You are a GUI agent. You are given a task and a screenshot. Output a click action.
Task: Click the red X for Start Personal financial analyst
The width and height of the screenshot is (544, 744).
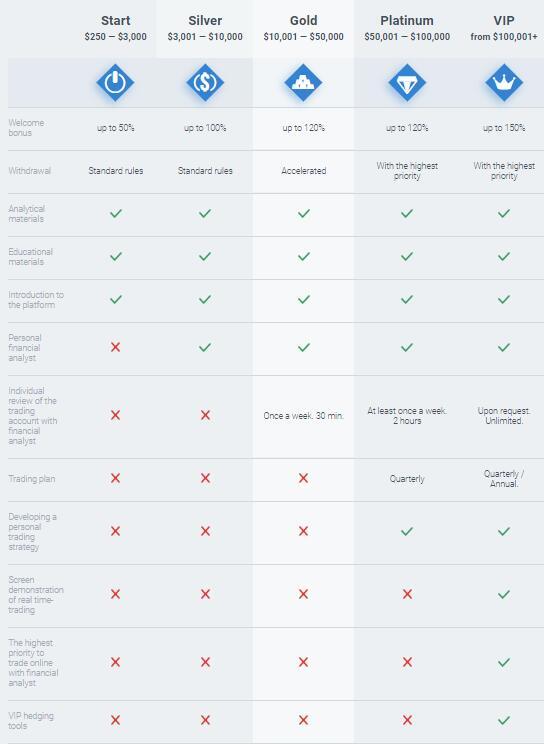pos(115,347)
